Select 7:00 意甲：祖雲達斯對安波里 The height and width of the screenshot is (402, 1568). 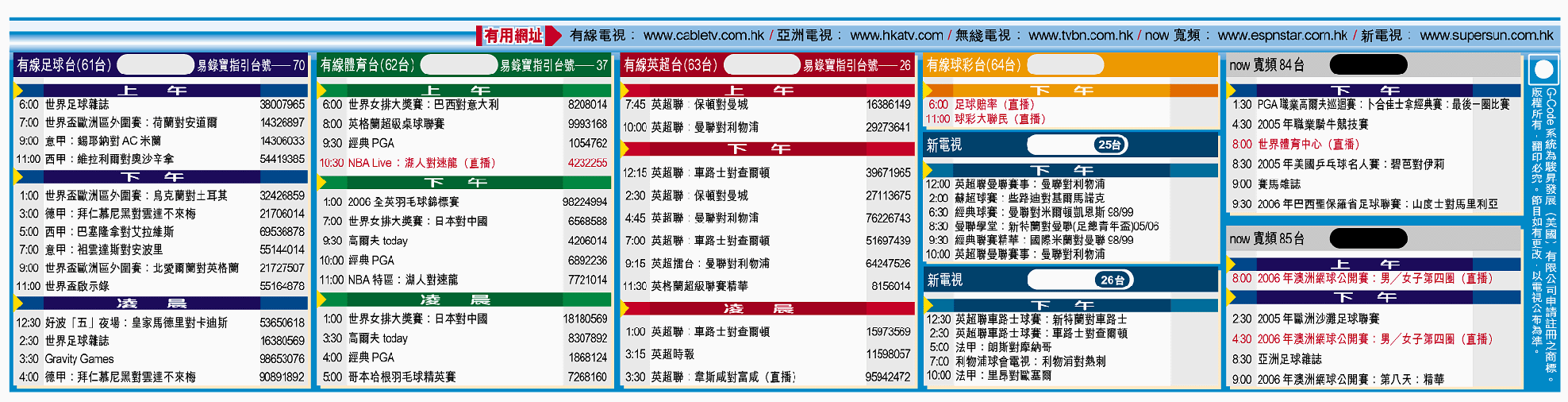click(161, 249)
